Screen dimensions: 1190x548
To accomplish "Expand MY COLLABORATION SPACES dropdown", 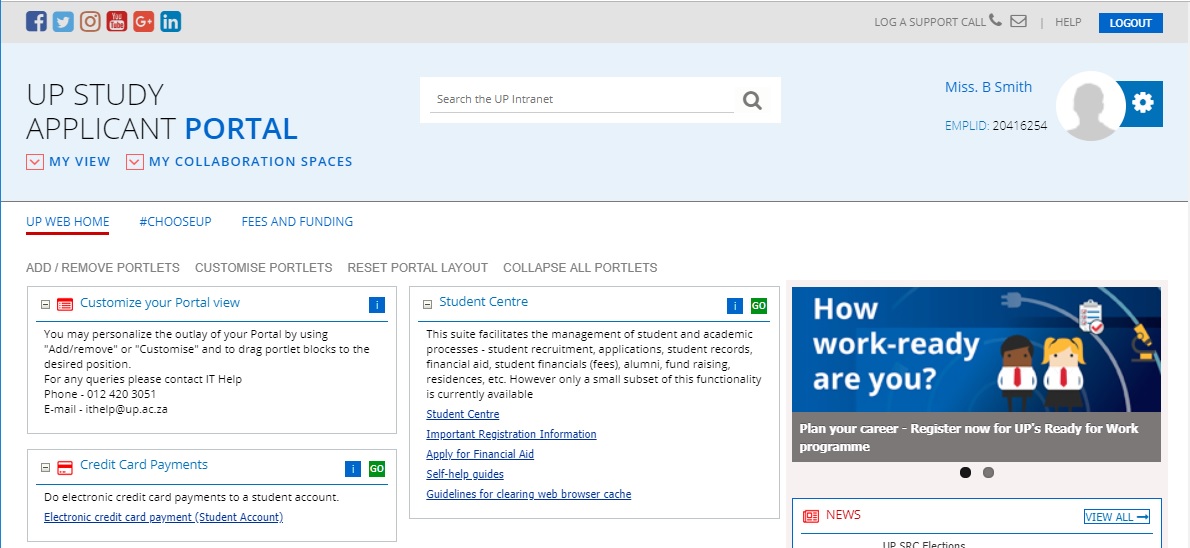I will pyautogui.click(x=135, y=162).
